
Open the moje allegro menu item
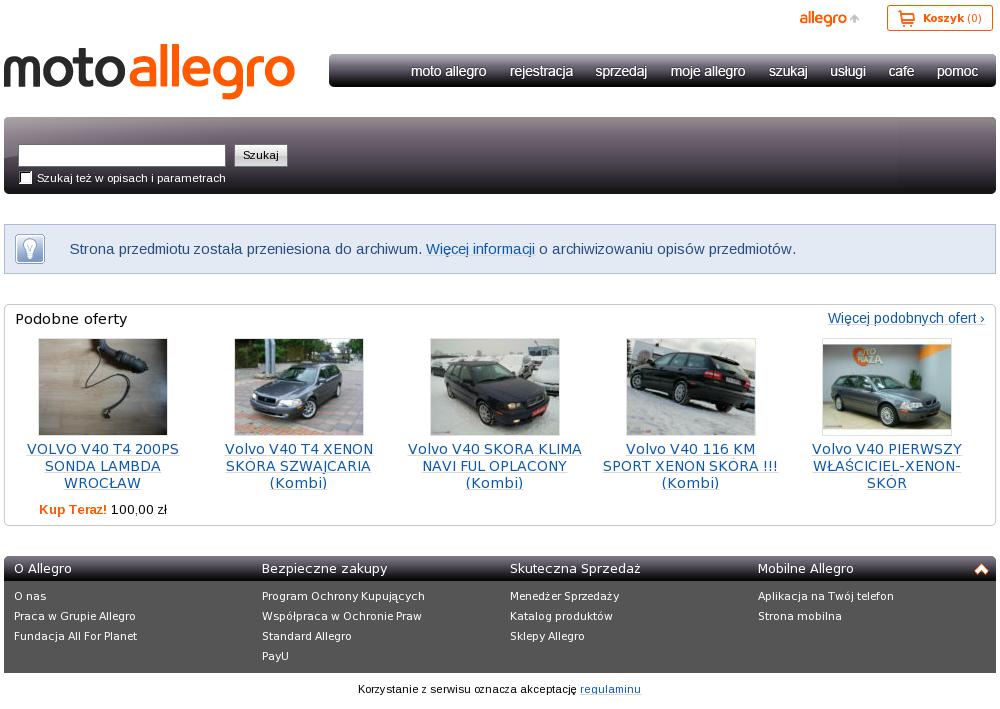(x=708, y=71)
